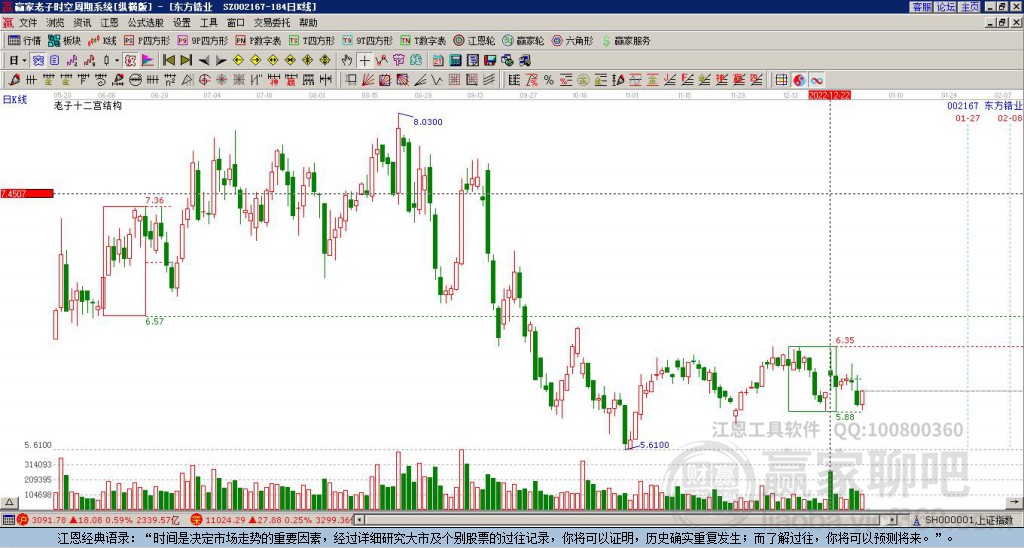
Task: Select the percent sign tool
Action: coord(549,80)
